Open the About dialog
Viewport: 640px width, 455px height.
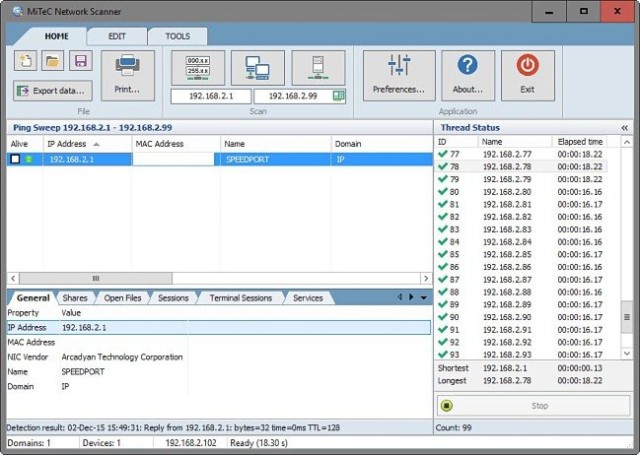click(x=467, y=74)
